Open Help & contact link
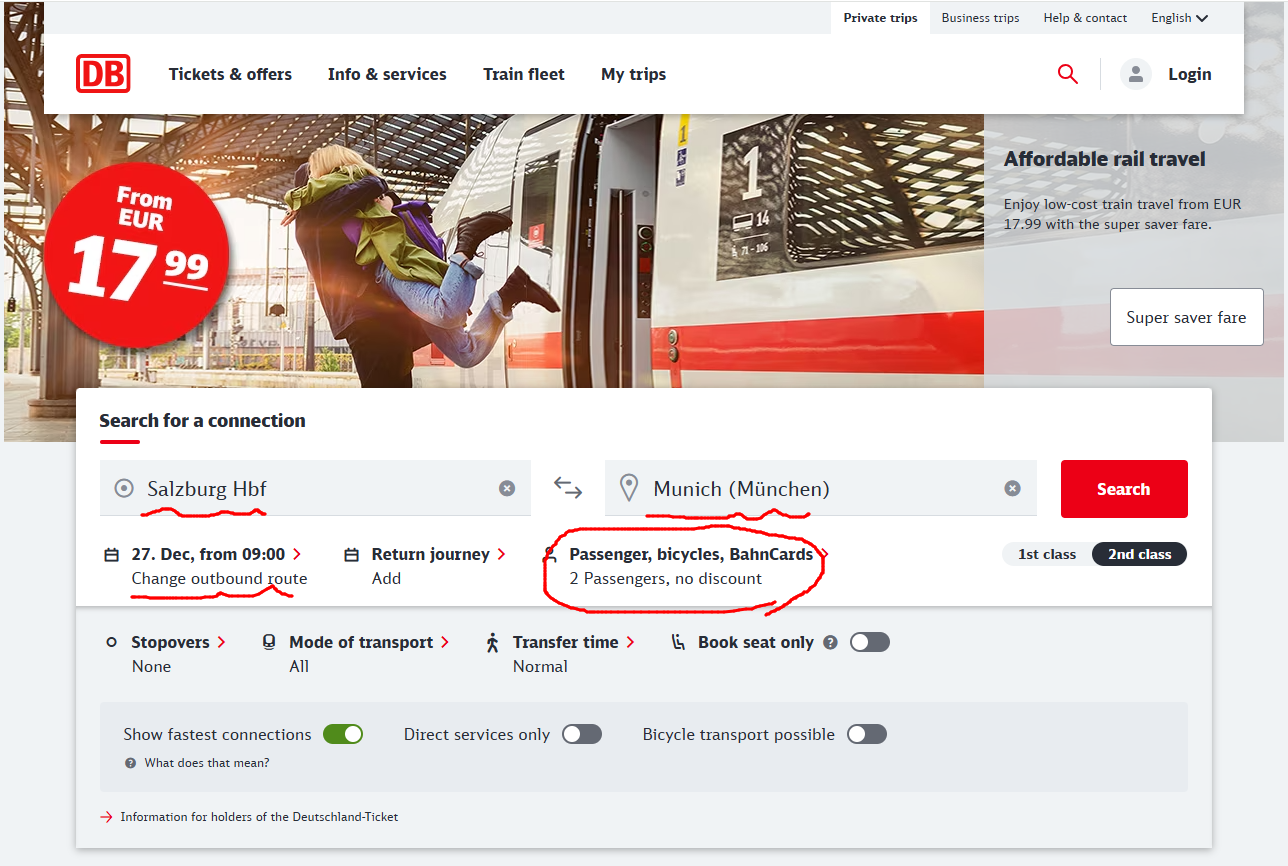The height and width of the screenshot is (866, 1288). (x=1085, y=18)
